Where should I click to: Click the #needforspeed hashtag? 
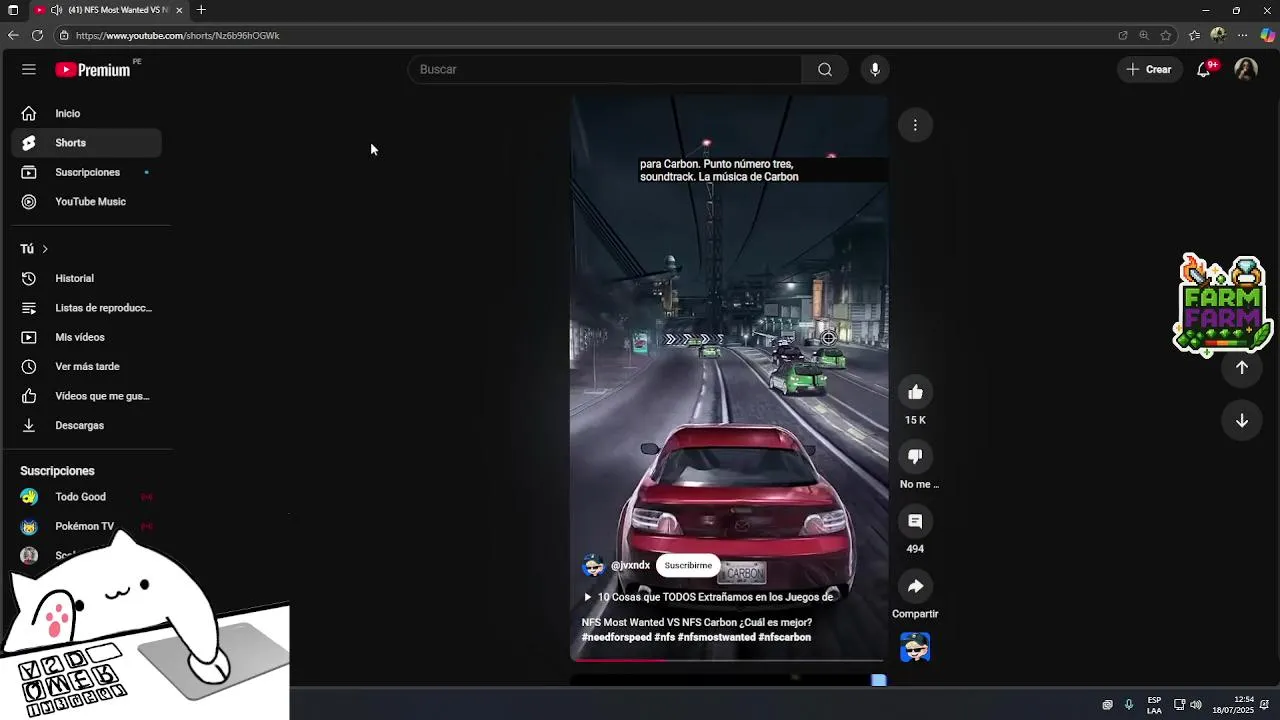[617, 637]
